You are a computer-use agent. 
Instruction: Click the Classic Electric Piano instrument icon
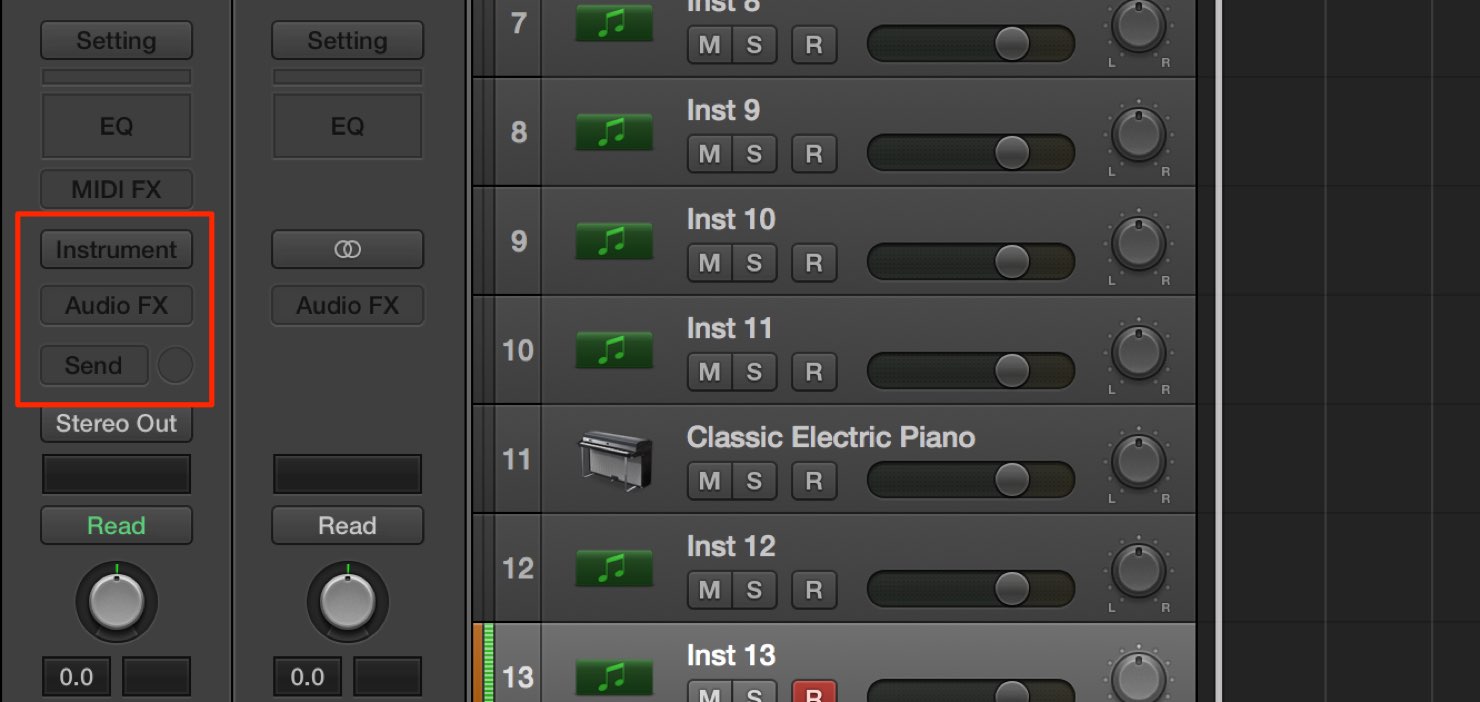(x=615, y=460)
